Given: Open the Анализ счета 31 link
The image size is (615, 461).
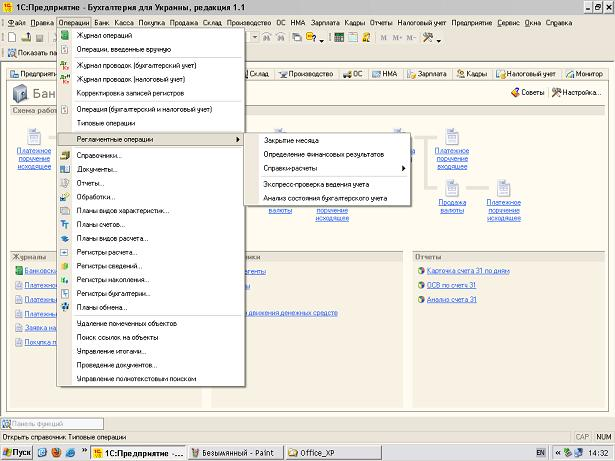Looking at the screenshot, I should [x=451, y=299].
